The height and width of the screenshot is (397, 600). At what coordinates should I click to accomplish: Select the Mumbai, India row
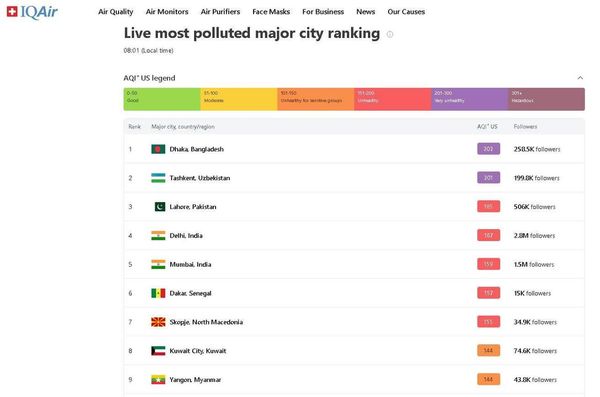tap(354, 264)
